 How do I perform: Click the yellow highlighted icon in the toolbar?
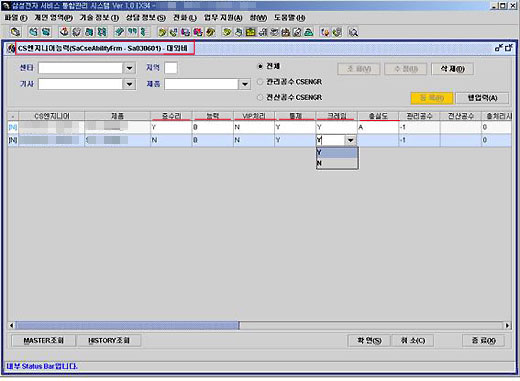pyautogui.click(x=250, y=32)
